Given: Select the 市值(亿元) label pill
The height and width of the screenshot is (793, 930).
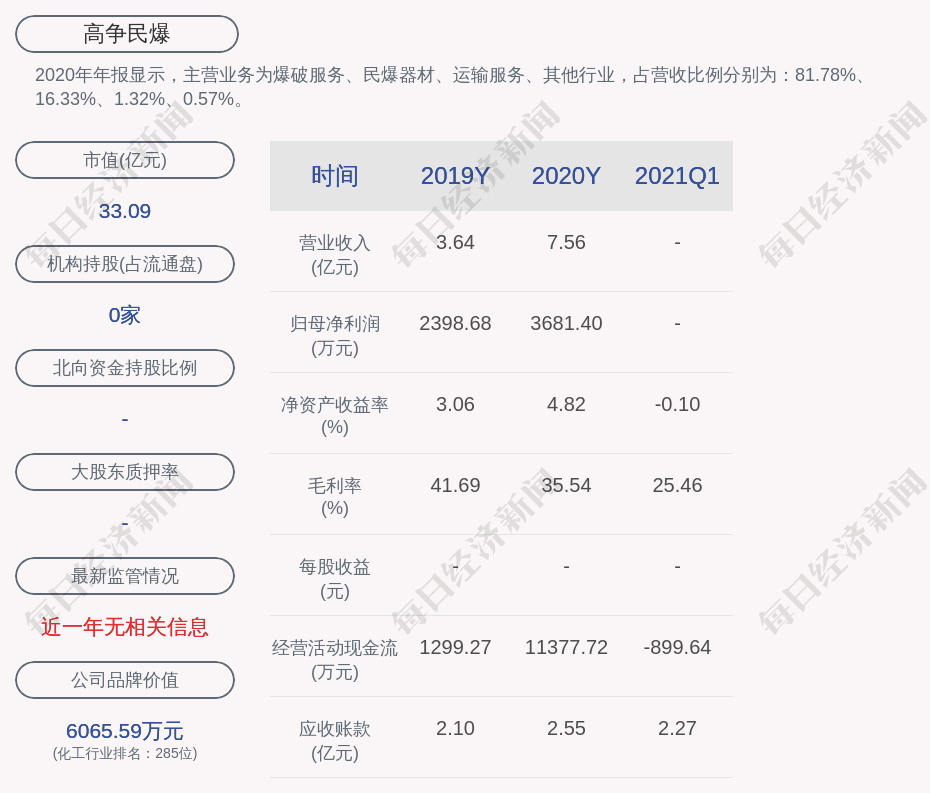Looking at the screenshot, I should (125, 160).
